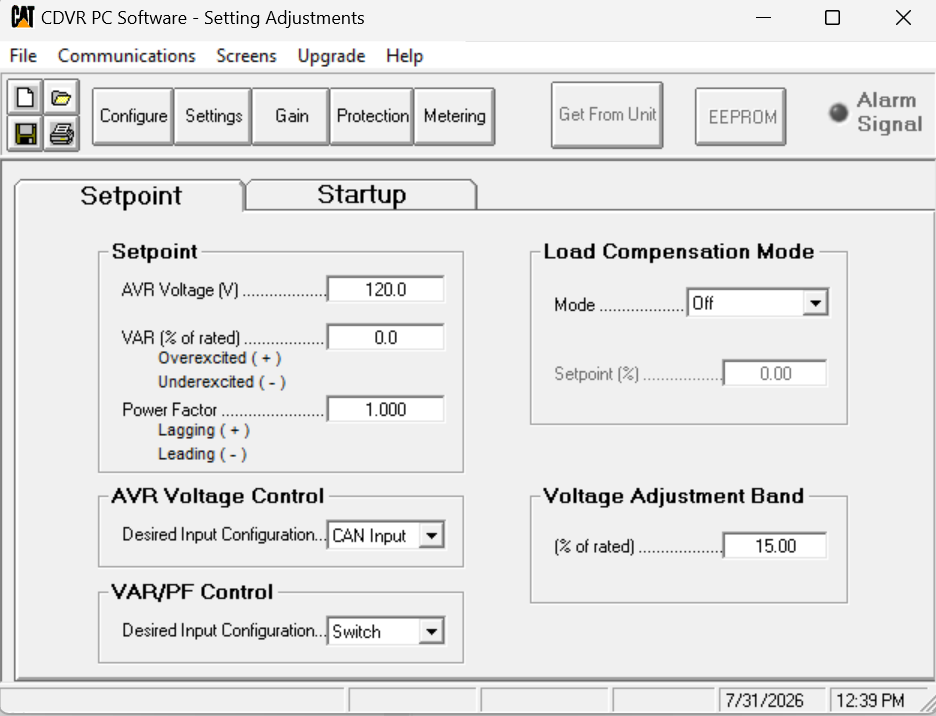Click the New file icon
The height and width of the screenshot is (716, 936).
click(25, 97)
